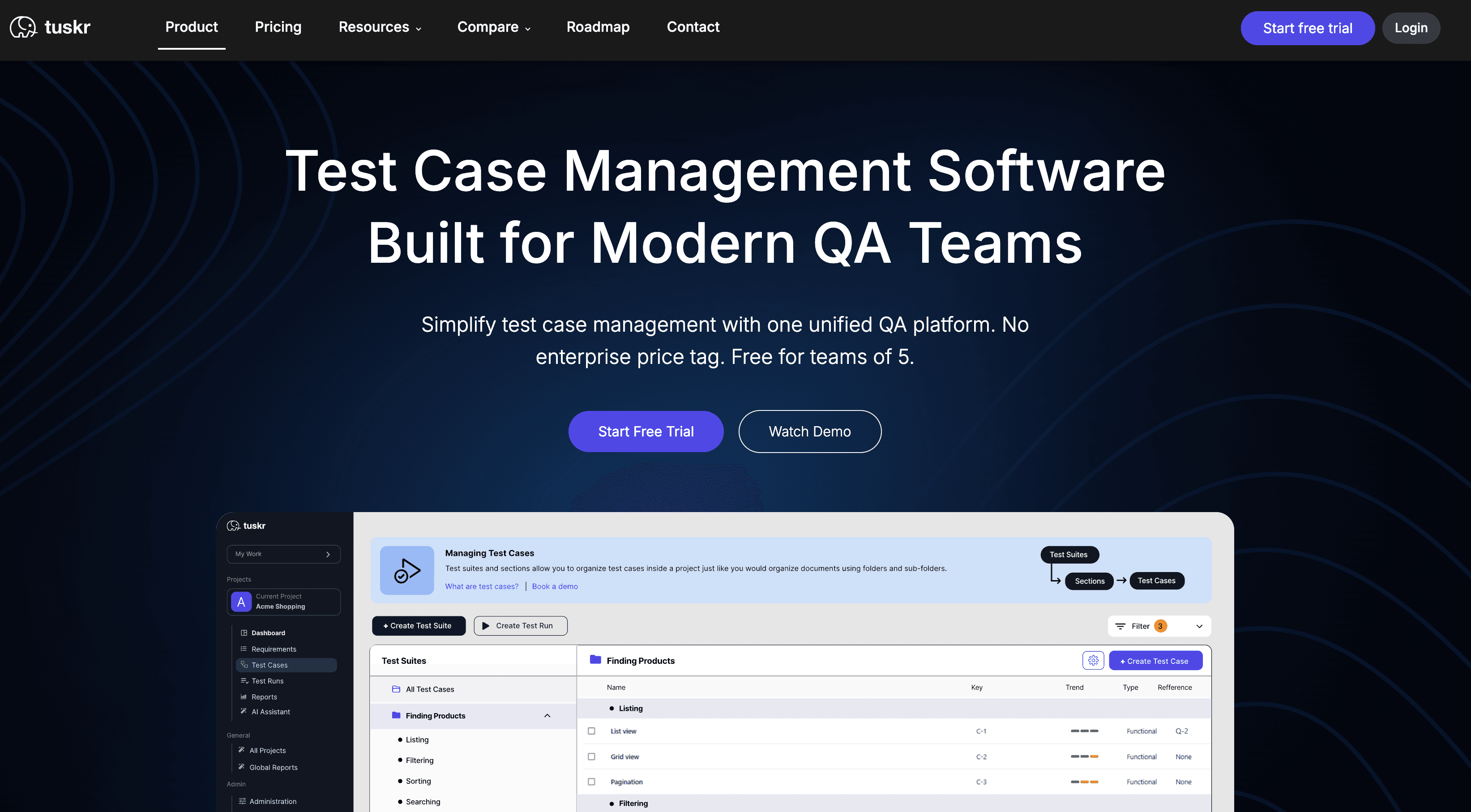Tick the Grid view row checkbox
Viewport: 1471px width, 812px height.
pyautogui.click(x=592, y=756)
